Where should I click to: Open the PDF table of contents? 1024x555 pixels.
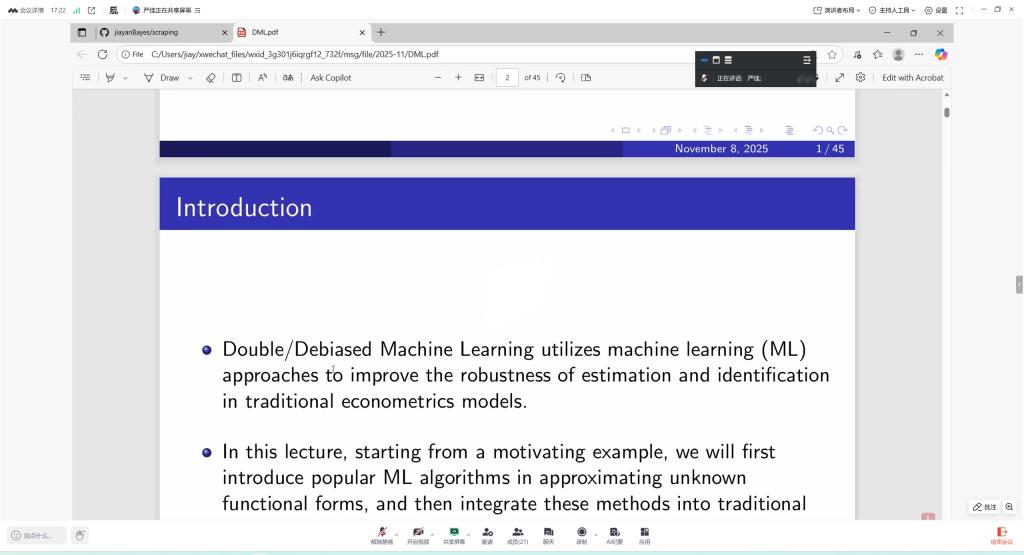pos(85,77)
